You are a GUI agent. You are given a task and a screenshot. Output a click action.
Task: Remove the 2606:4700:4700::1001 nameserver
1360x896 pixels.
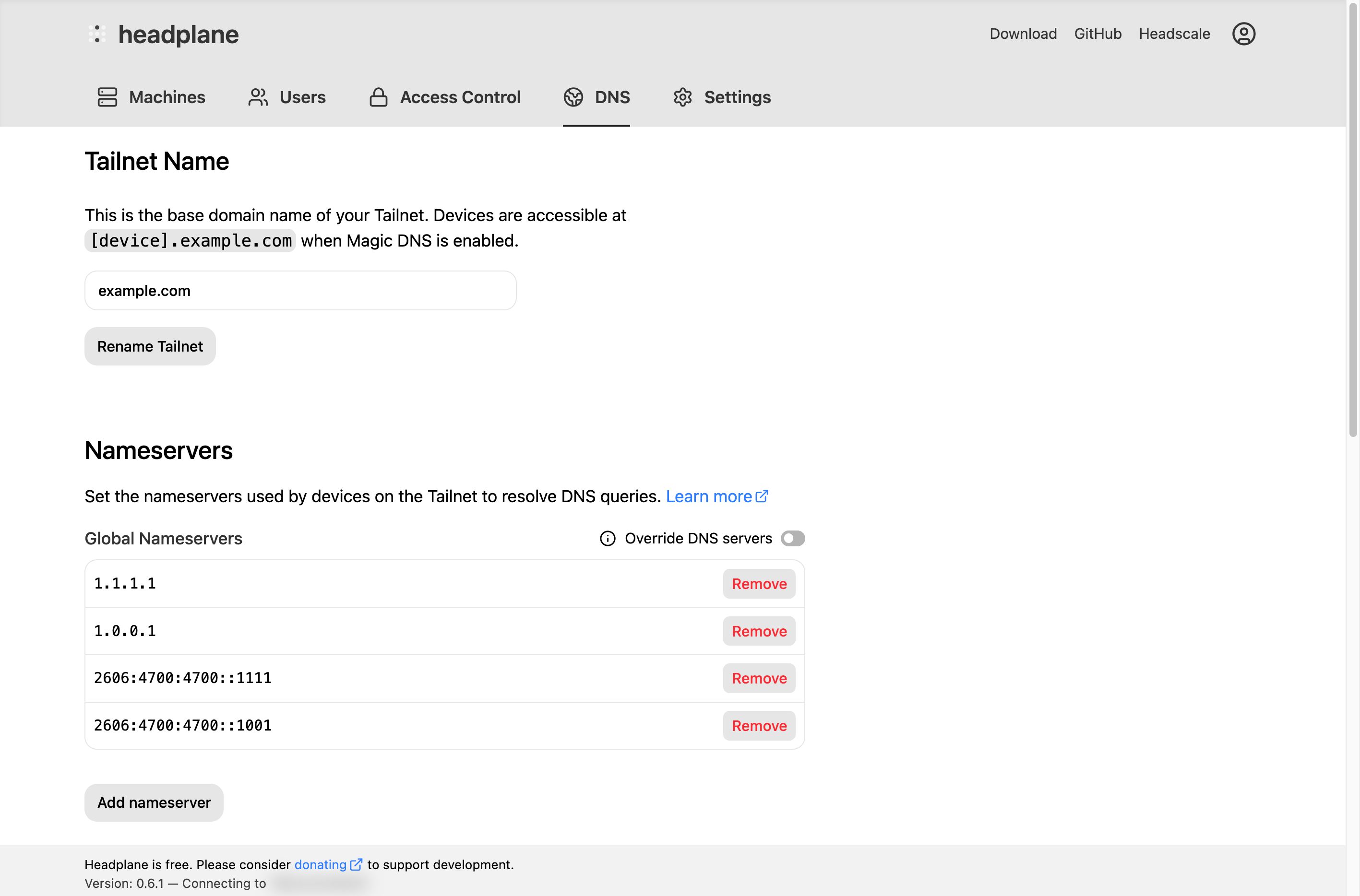(759, 725)
